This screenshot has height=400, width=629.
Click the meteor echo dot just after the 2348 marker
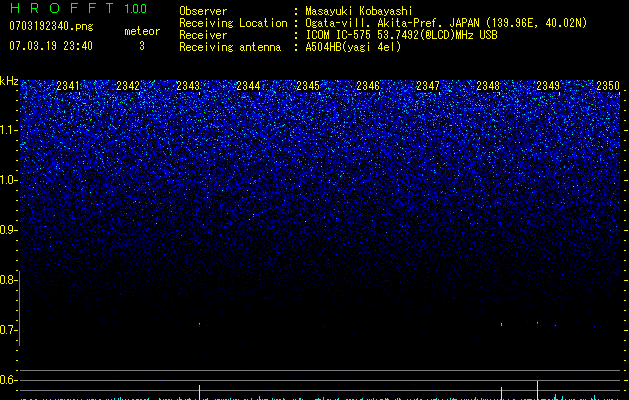[501, 324]
